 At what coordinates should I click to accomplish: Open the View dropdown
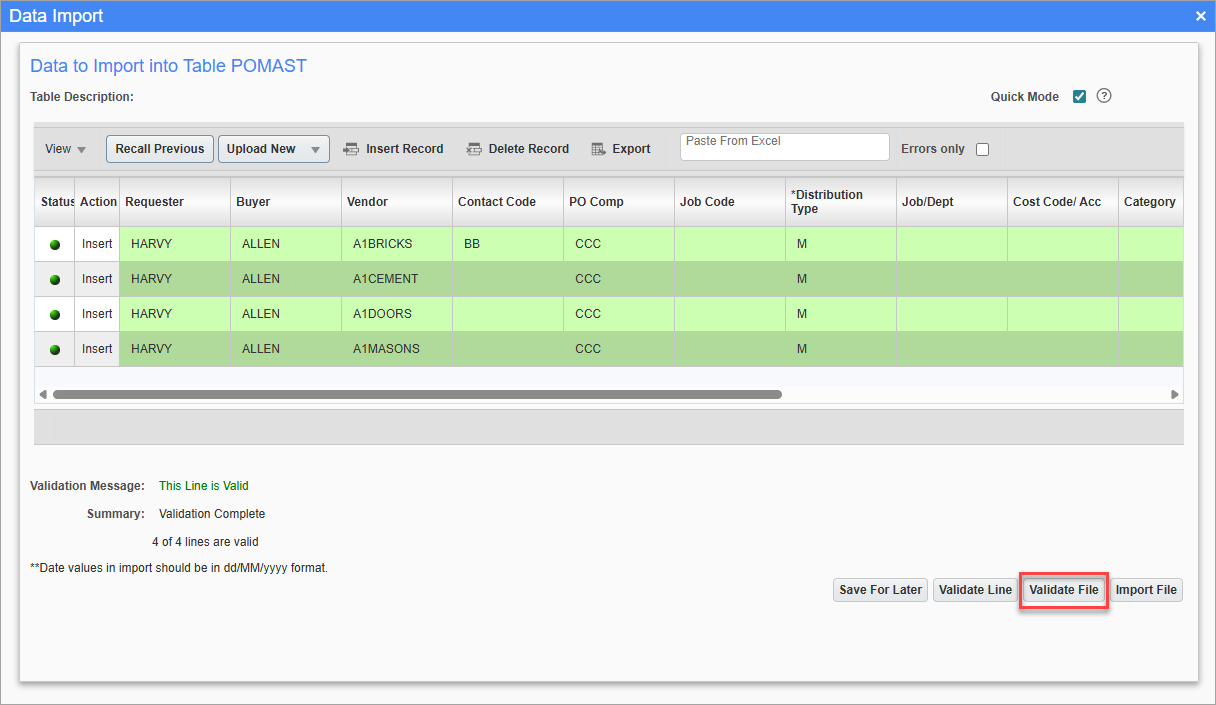[x=64, y=148]
